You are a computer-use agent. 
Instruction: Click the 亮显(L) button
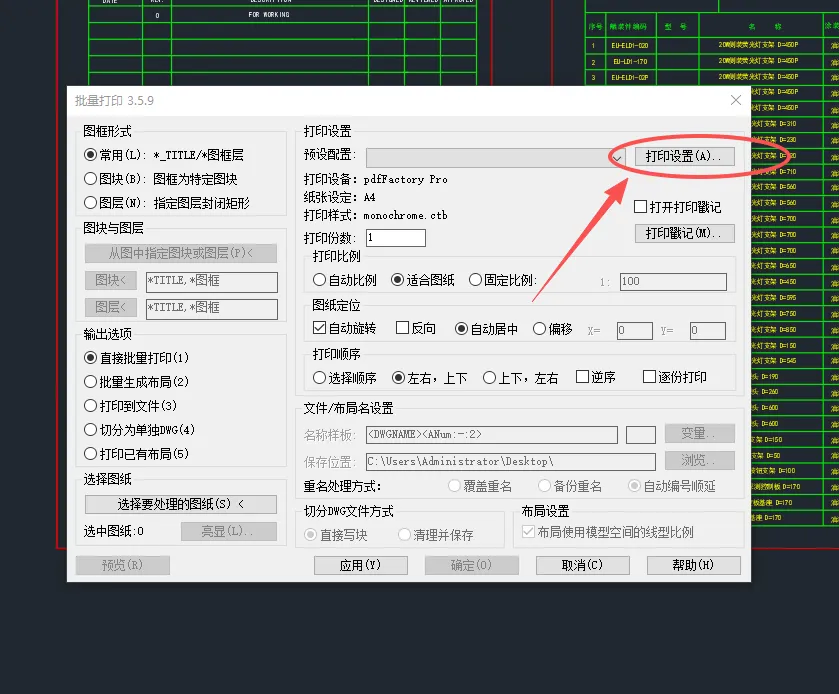pyautogui.click(x=229, y=531)
